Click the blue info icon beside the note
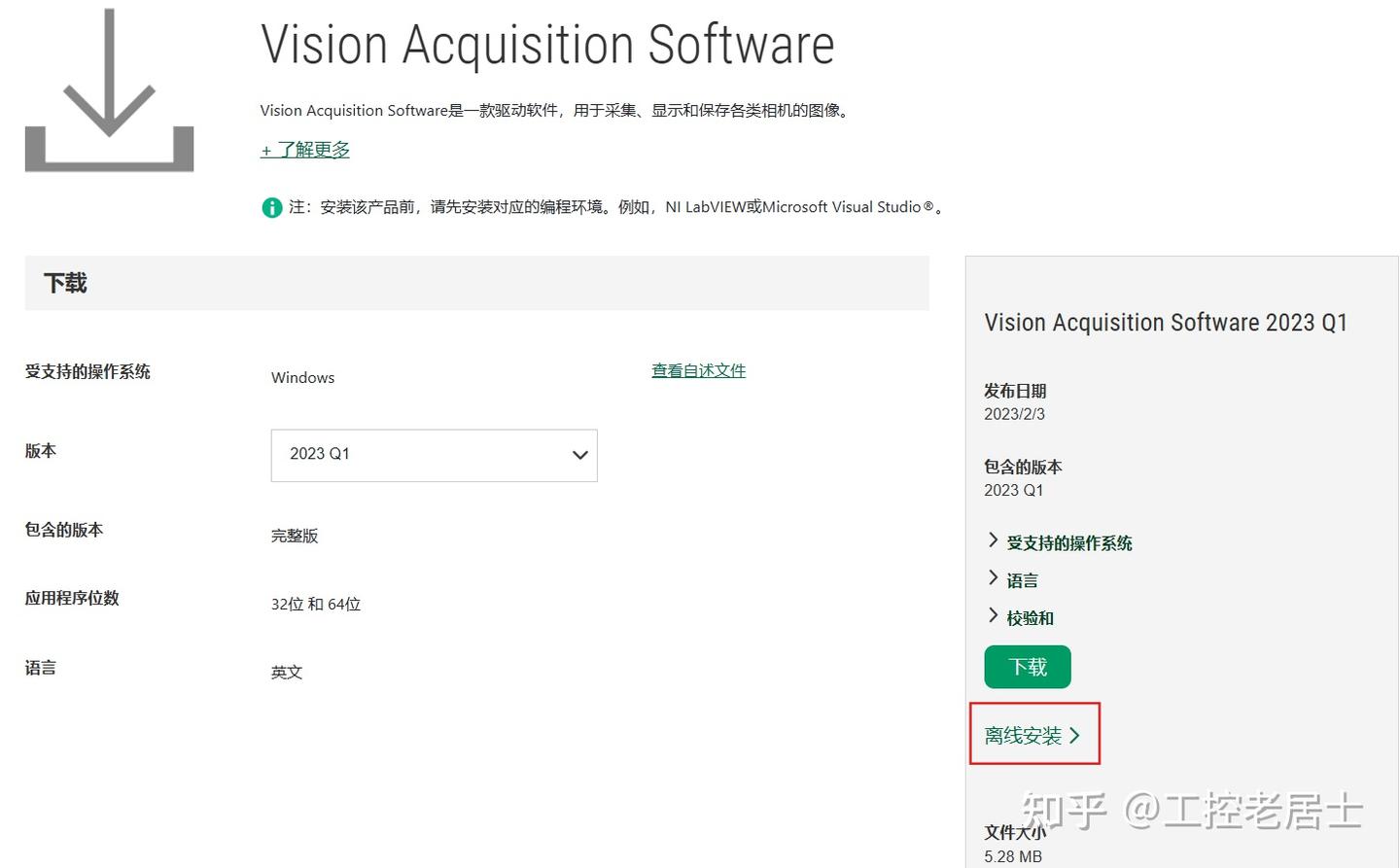1400x868 pixels. coord(272,207)
